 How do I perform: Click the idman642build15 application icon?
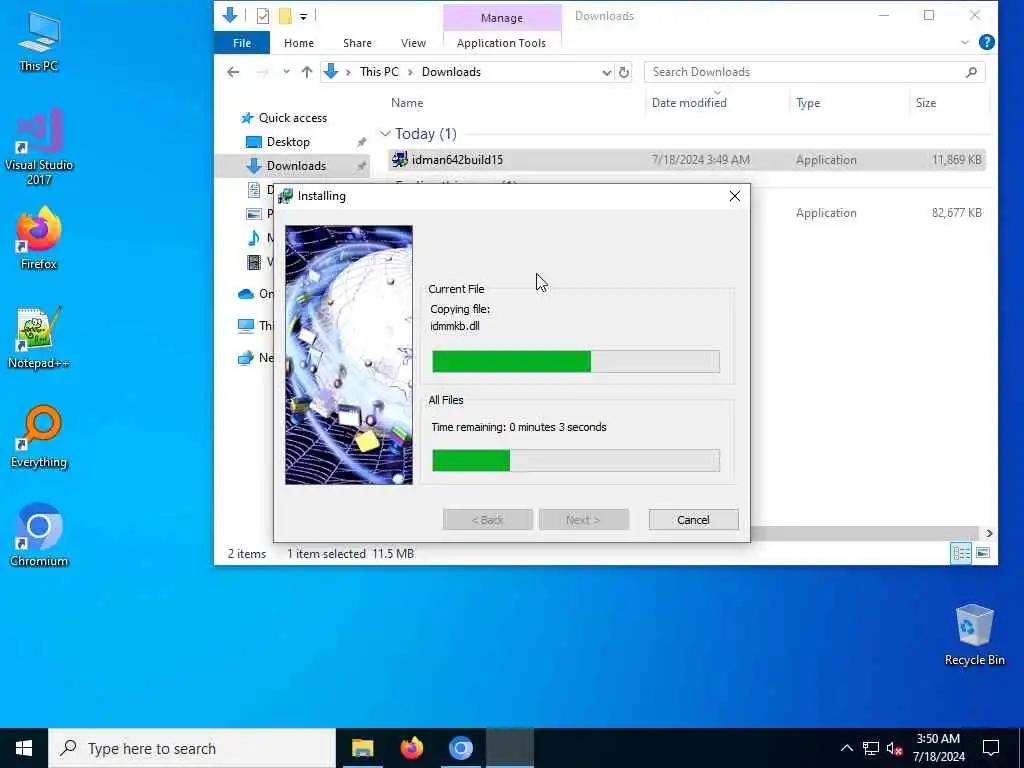click(400, 160)
